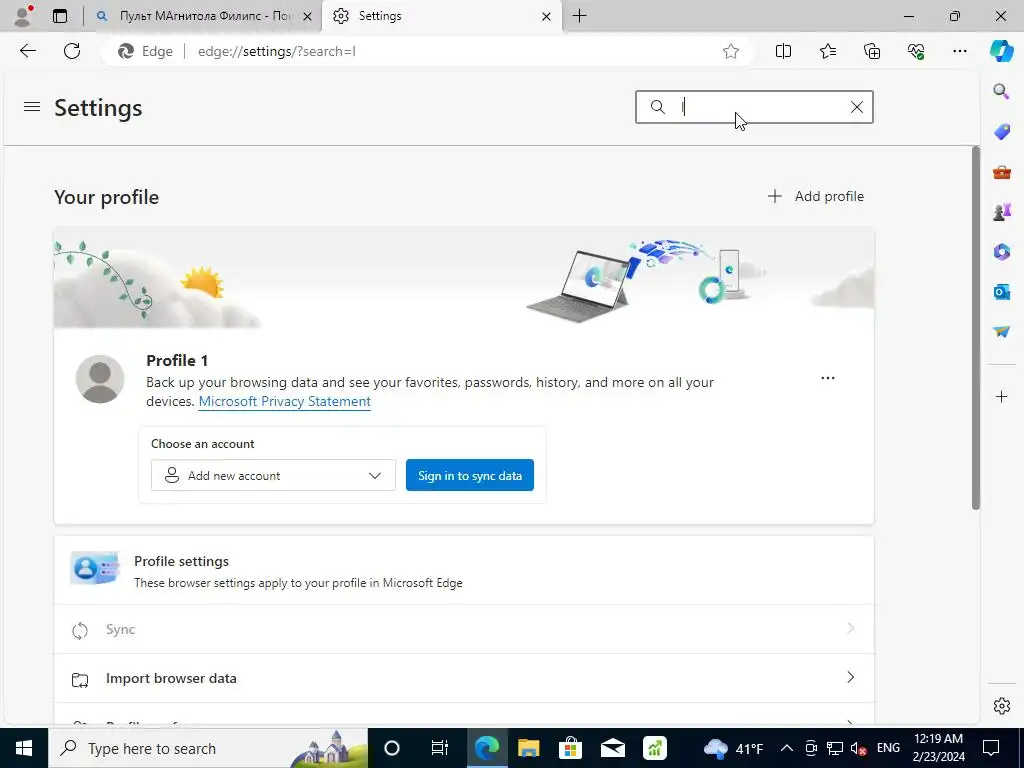Viewport: 1024px width, 768px height.
Task: Open File Explorer from taskbar
Action: pos(528,748)
